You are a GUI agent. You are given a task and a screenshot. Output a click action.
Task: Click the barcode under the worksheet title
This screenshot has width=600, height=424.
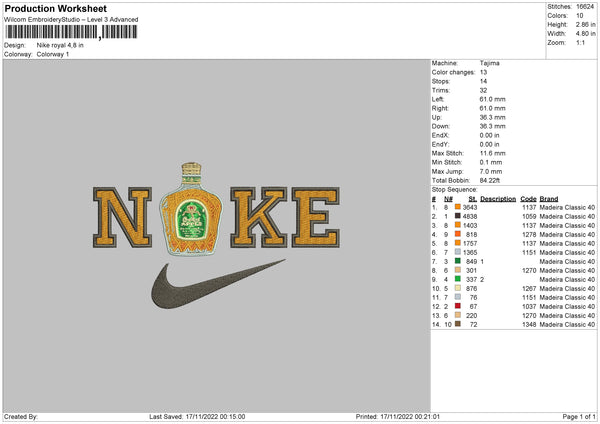pos(71,32)
